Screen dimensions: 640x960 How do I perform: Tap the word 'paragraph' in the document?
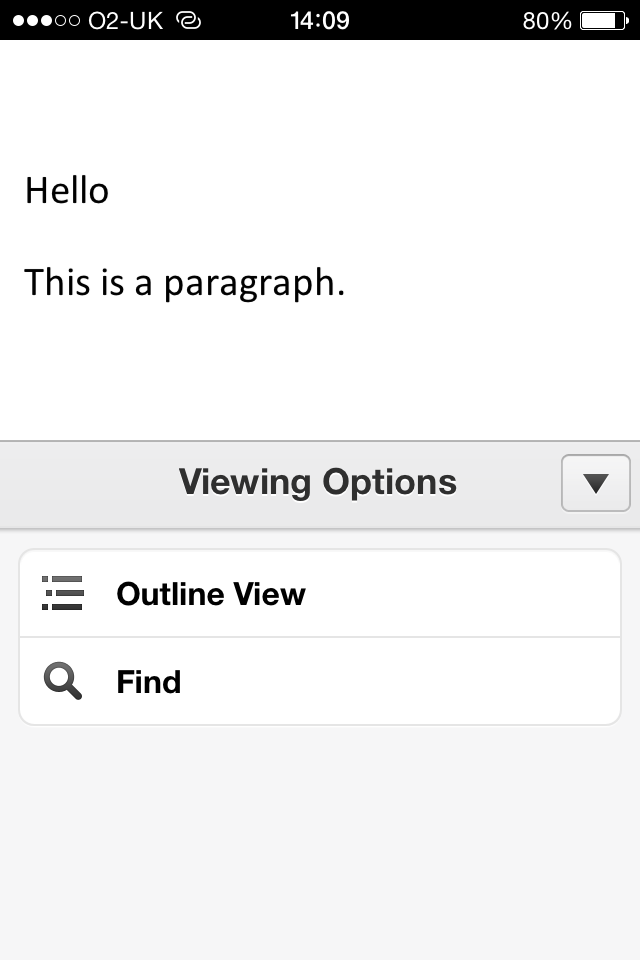point(249,285)
